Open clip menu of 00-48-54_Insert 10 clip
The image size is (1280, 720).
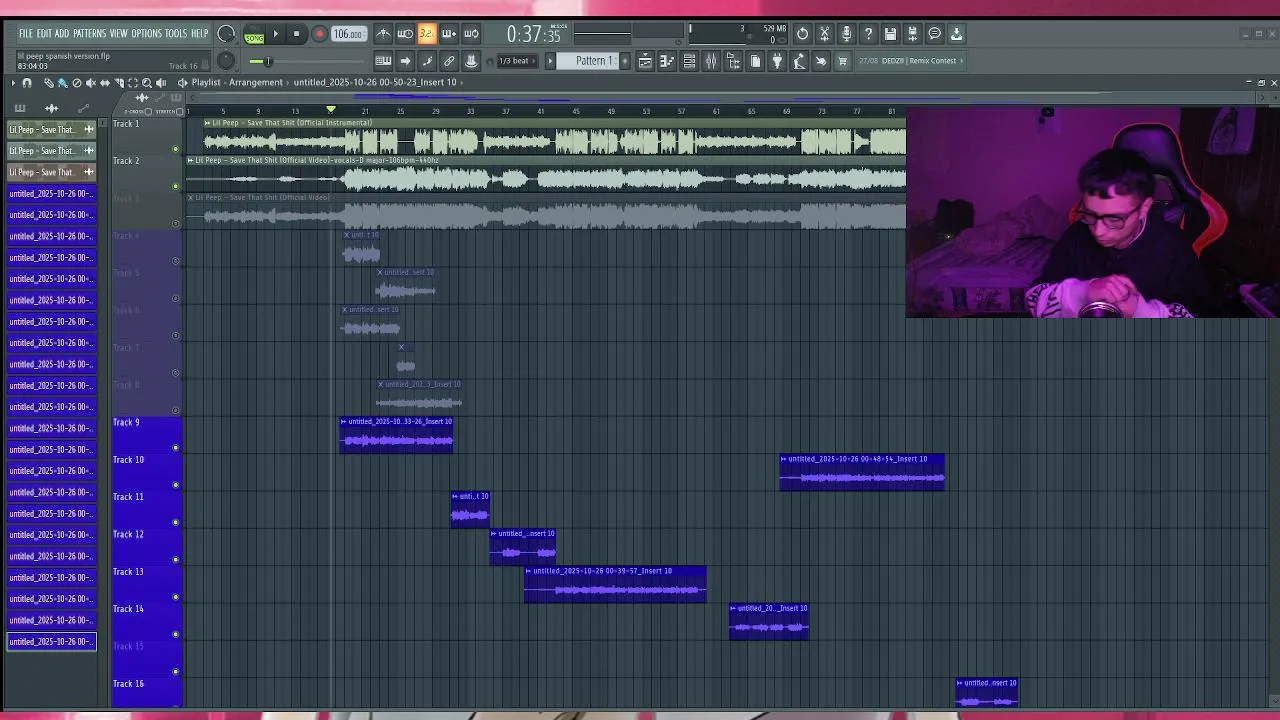pyautogui.click(x=784, y=459)
